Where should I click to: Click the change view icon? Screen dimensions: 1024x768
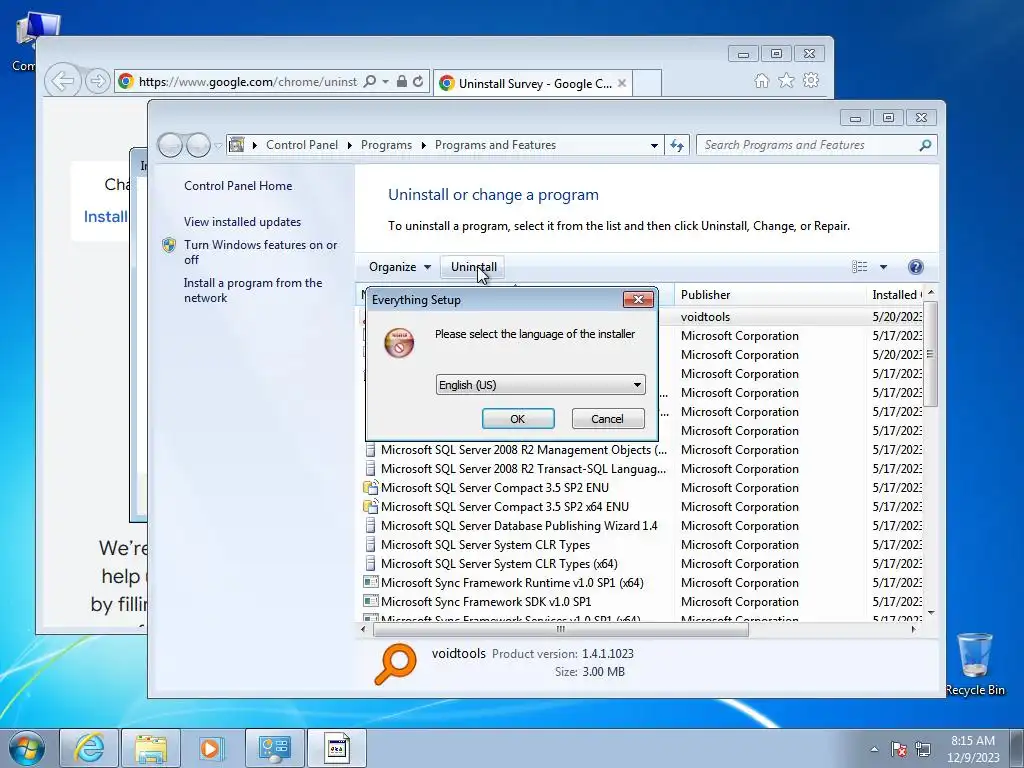pos(859,266)
